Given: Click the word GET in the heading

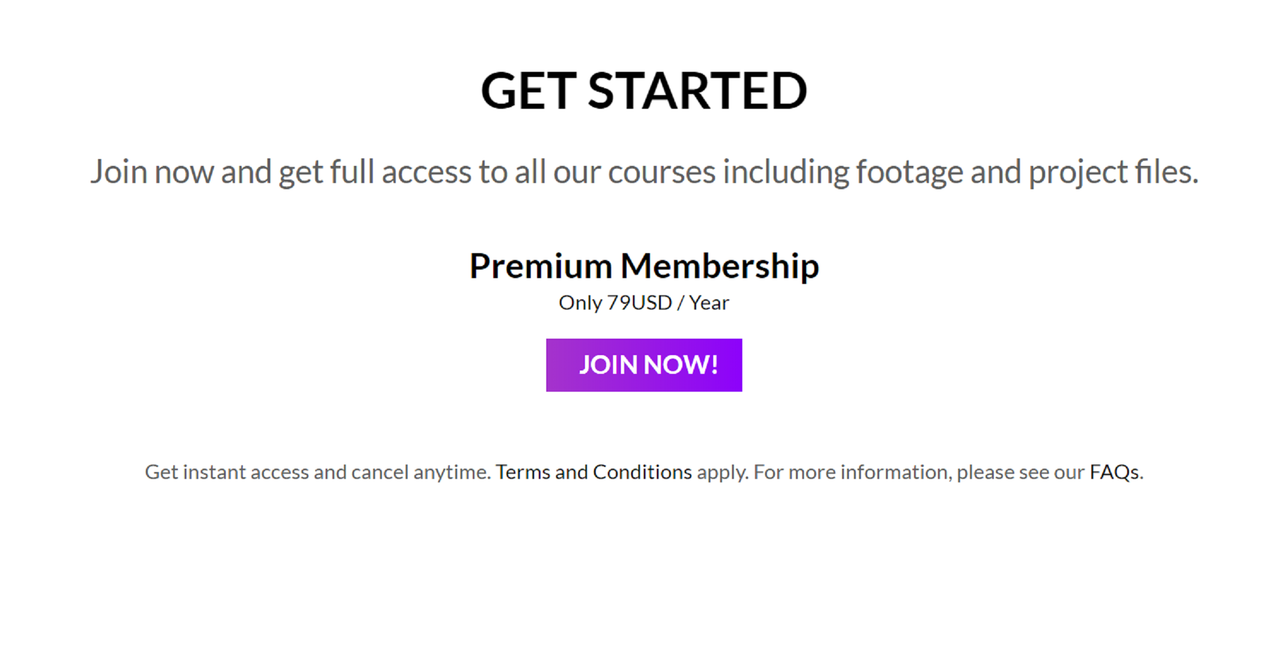Looking at the screenshot, I should [x=527, y=90].
